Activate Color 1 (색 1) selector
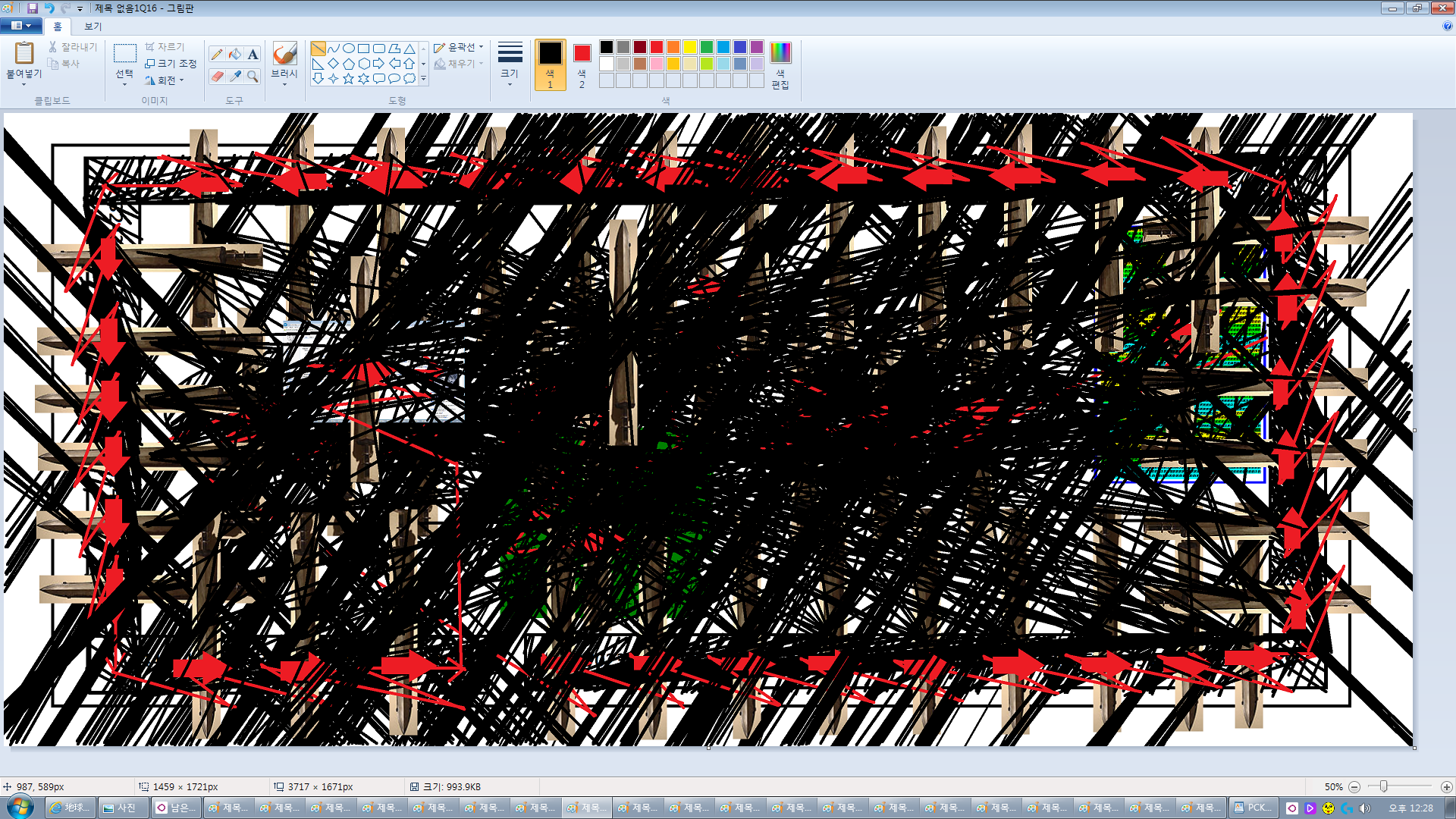 (551, 65)
